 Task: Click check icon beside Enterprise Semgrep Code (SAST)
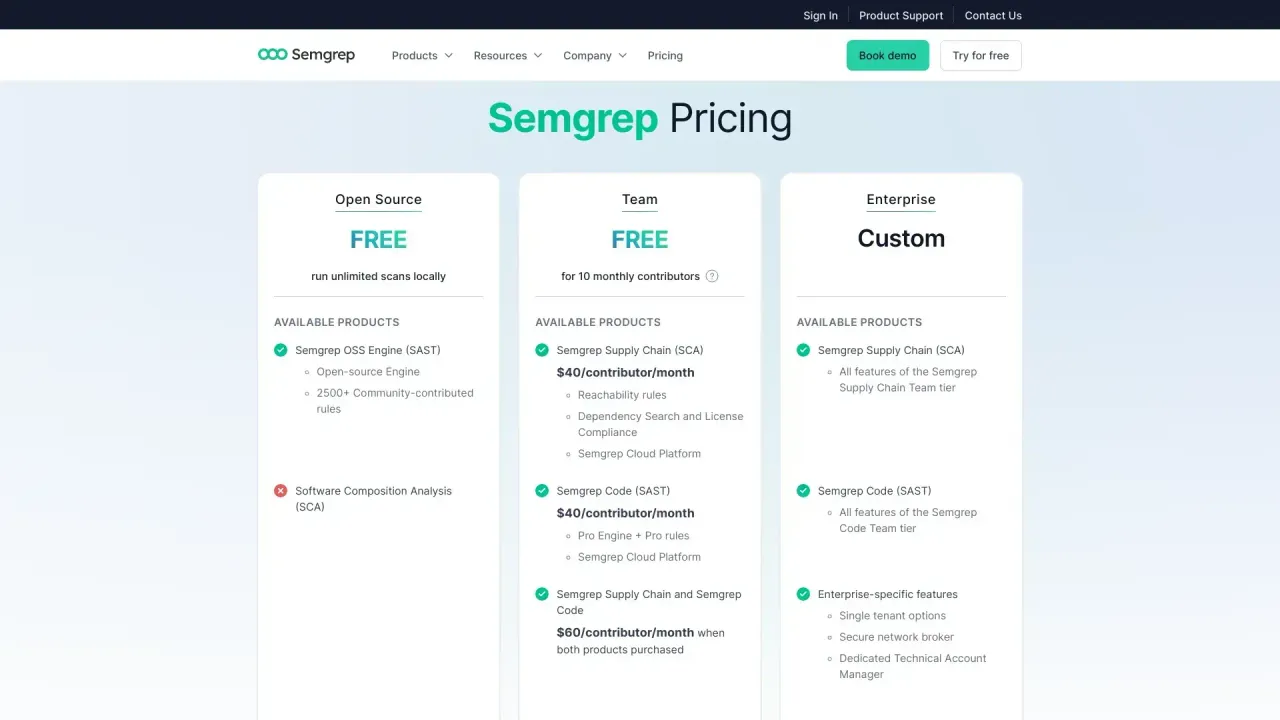click(803, 491)
